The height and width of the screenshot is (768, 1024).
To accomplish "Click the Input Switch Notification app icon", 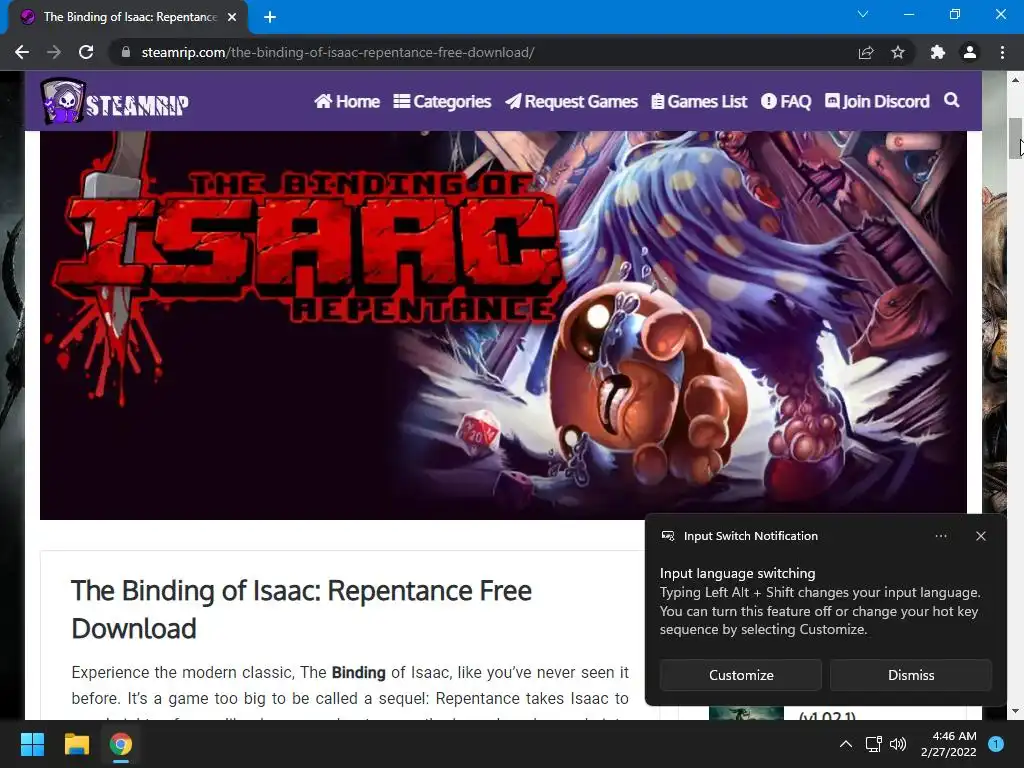I will coord(667,536).
